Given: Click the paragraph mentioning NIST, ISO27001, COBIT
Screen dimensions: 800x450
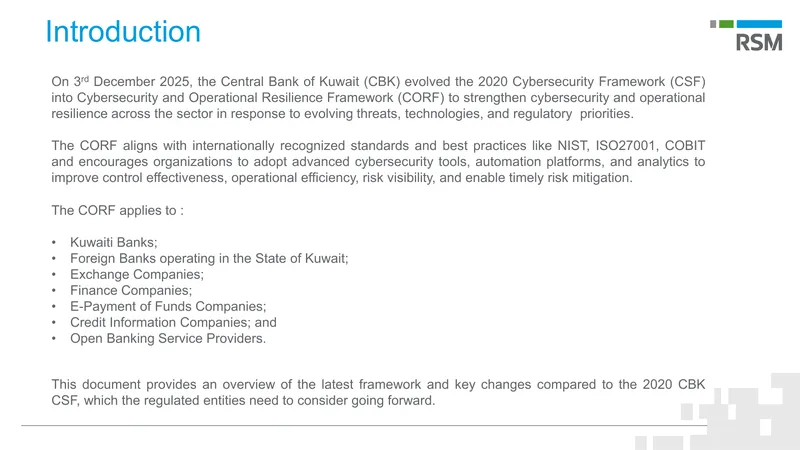Looking at the screenshot, I should click(378, 162).
